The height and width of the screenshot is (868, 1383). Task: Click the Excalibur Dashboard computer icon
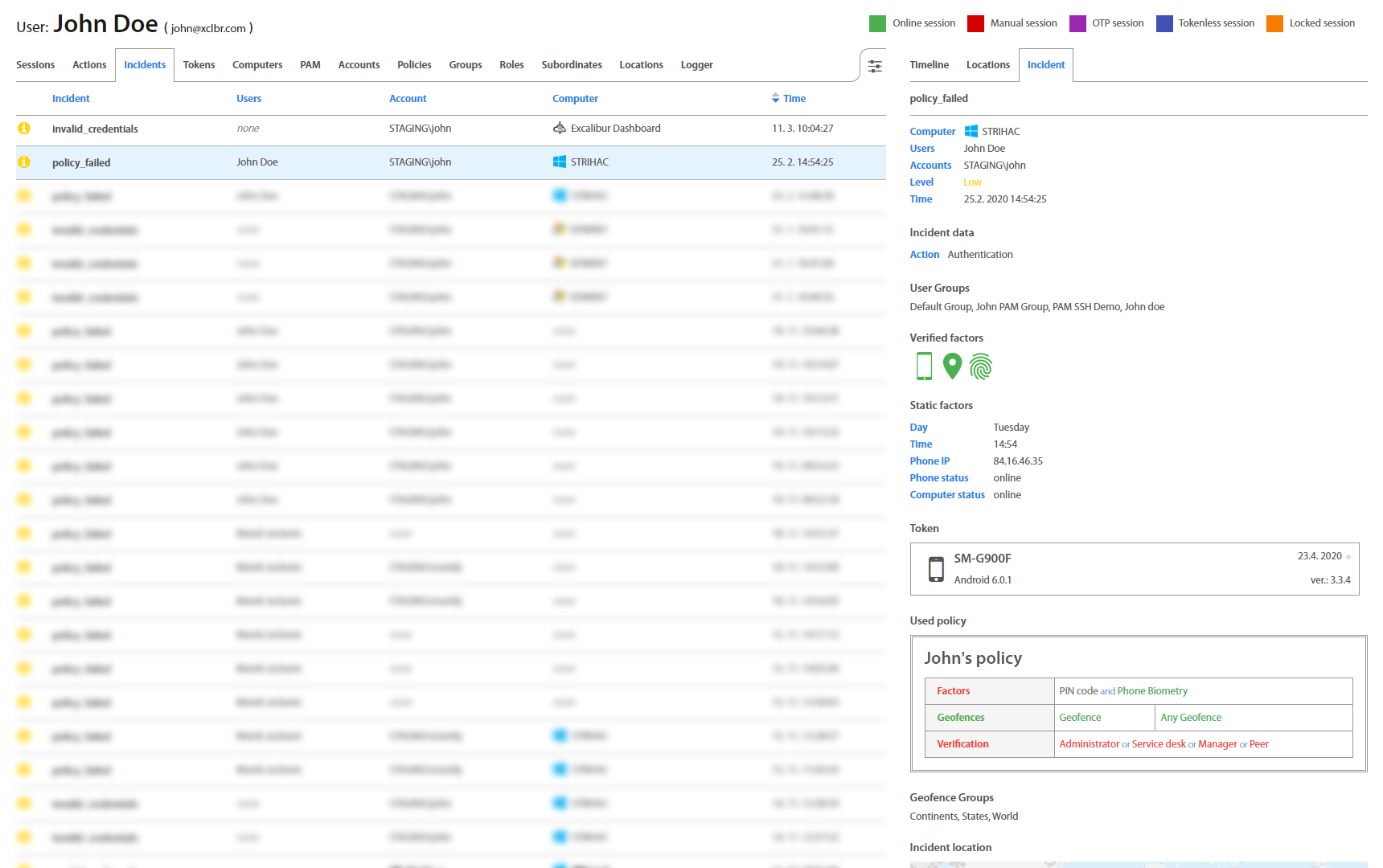point(560,129)
